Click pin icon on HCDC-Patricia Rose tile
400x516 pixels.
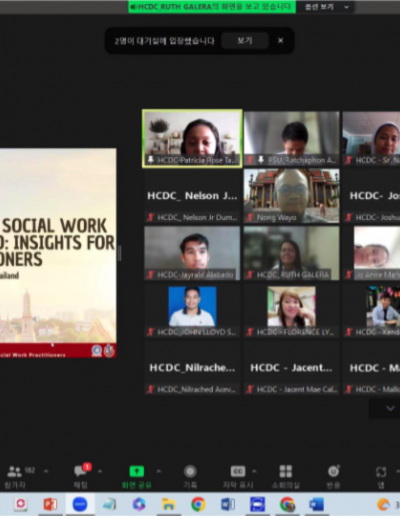[151, 160]
